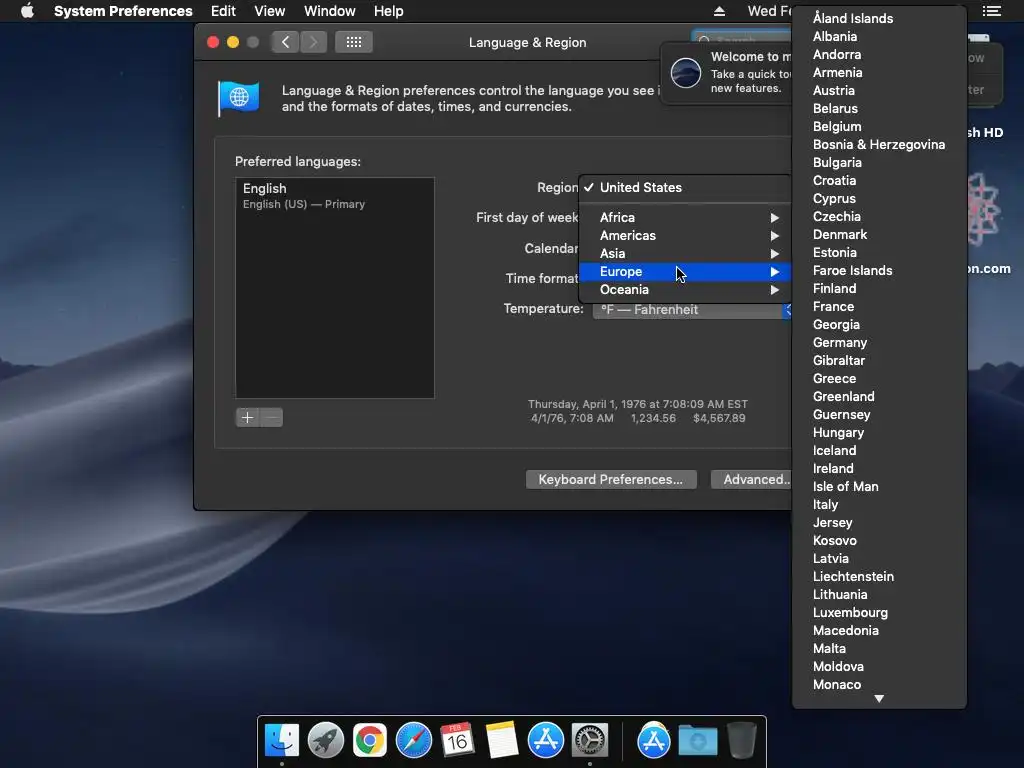Image resolution: width=1024 pixels, height=768 pixels.
Task: Launch Google Chrome from the Dock
Action: tap(370, 740)
